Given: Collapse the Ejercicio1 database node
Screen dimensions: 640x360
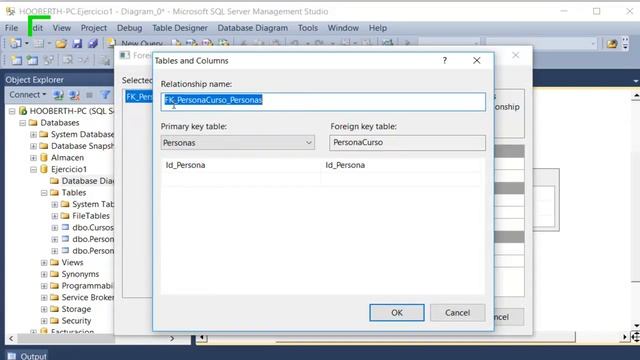Looking at the screenshot, I should pos(33,169).
